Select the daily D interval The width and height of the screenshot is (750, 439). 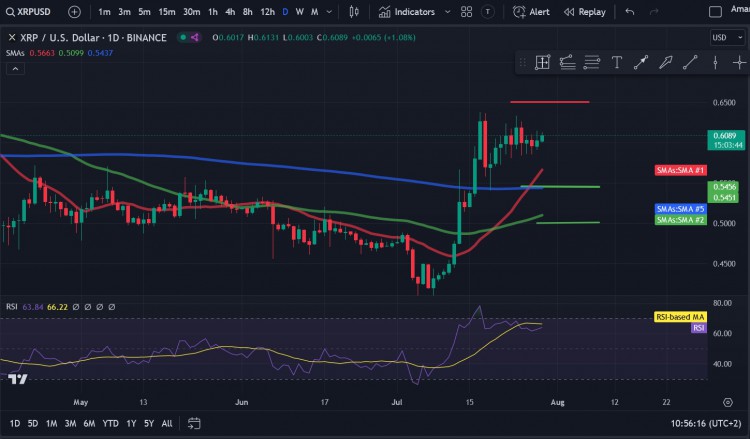point(285,11)
